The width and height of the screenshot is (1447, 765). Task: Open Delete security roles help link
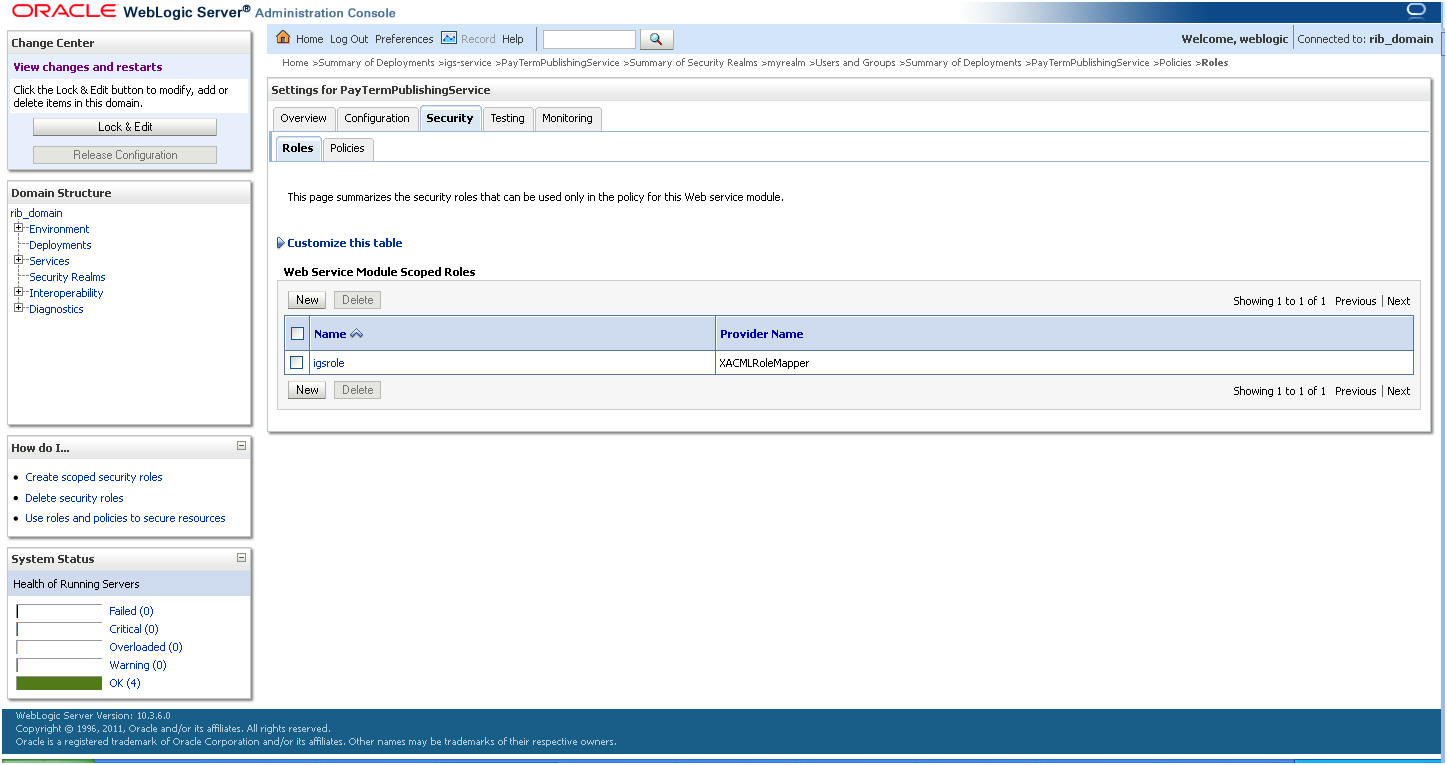[75, 498]
